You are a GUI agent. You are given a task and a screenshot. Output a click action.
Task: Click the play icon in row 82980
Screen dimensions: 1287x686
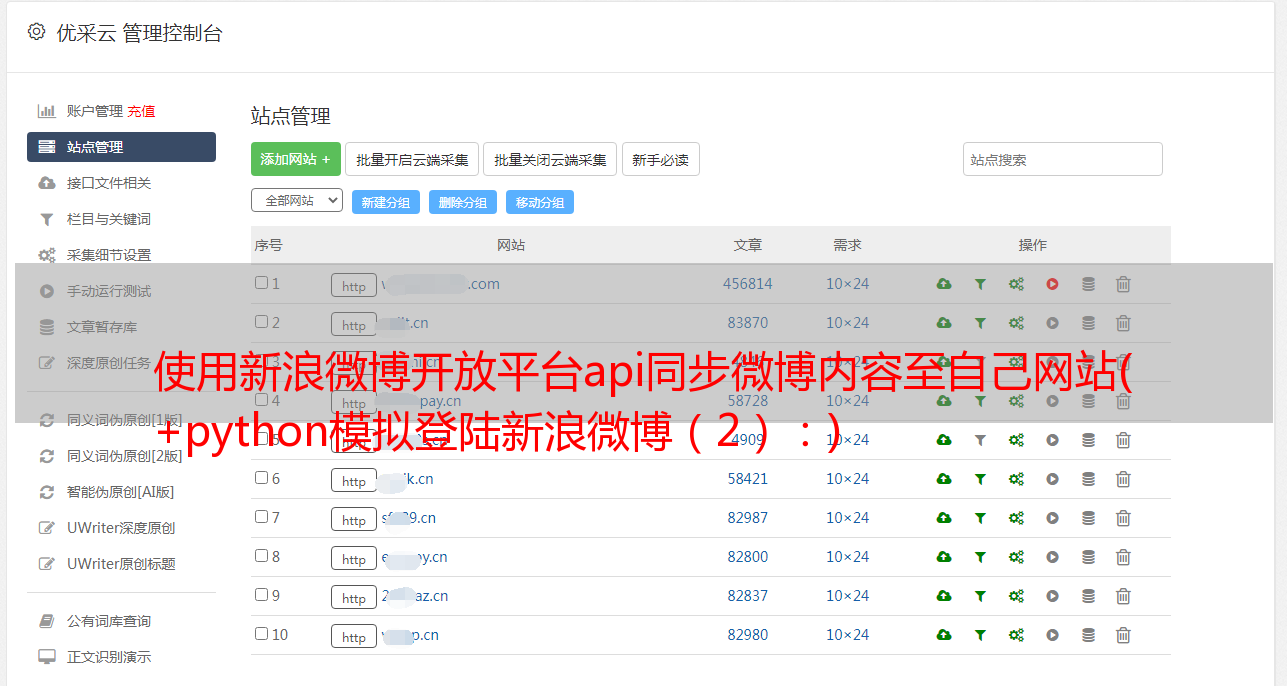(x=1052, y=635)
